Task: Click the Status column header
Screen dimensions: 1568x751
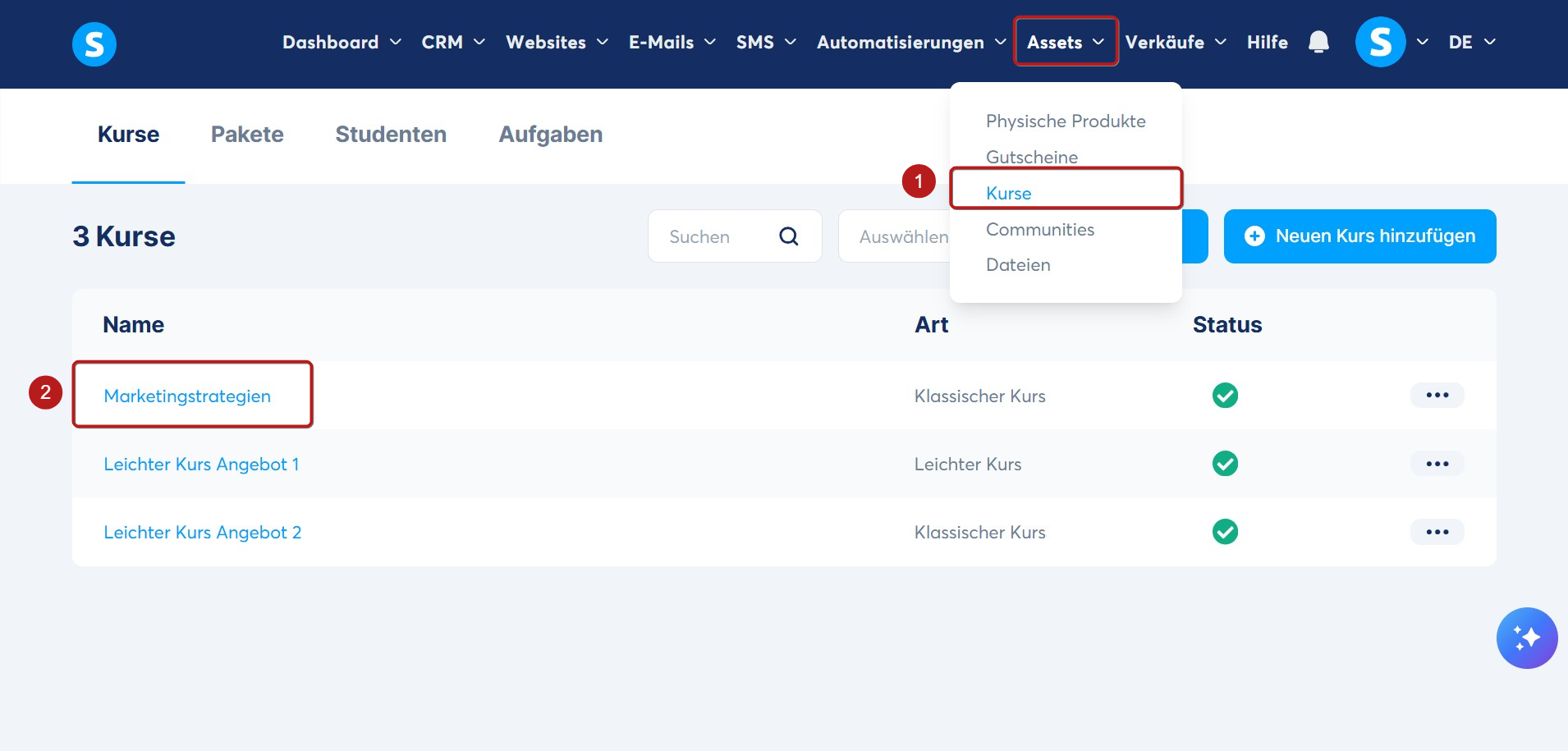Action: point(1227,325)
